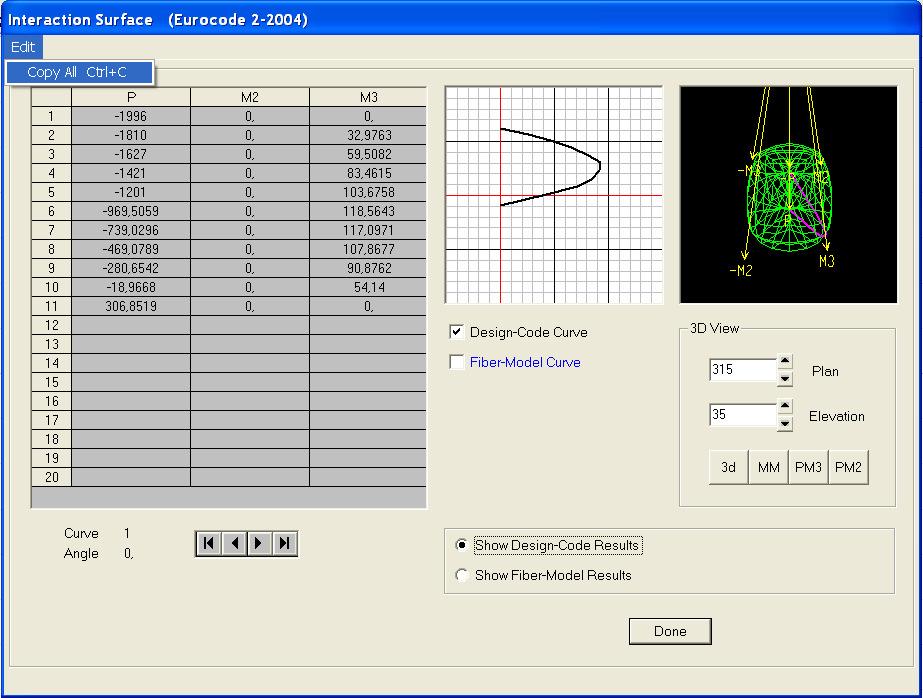Select cell with P value -739,0296
This screenshot has height=698, width=923.
[x=131, y=230]
